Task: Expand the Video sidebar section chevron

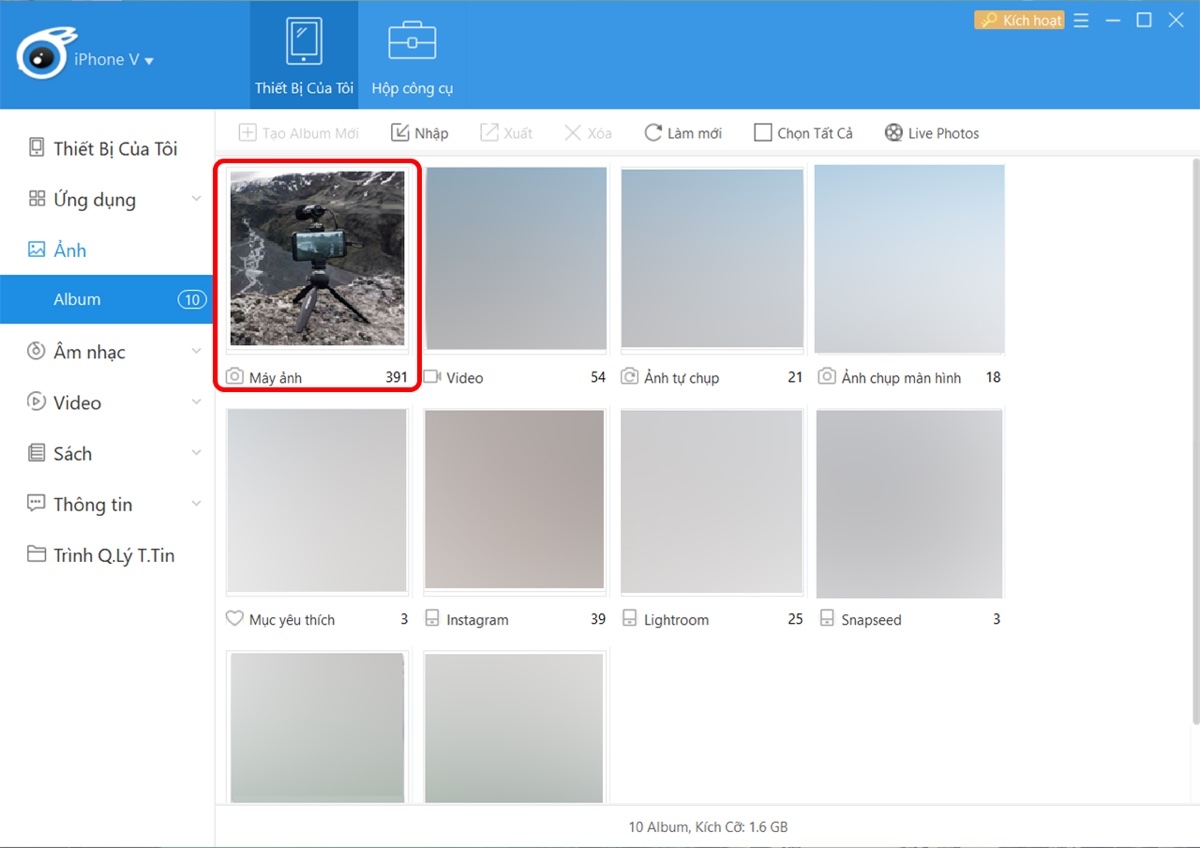Action: pyautogui.click(x=196, y=402)
